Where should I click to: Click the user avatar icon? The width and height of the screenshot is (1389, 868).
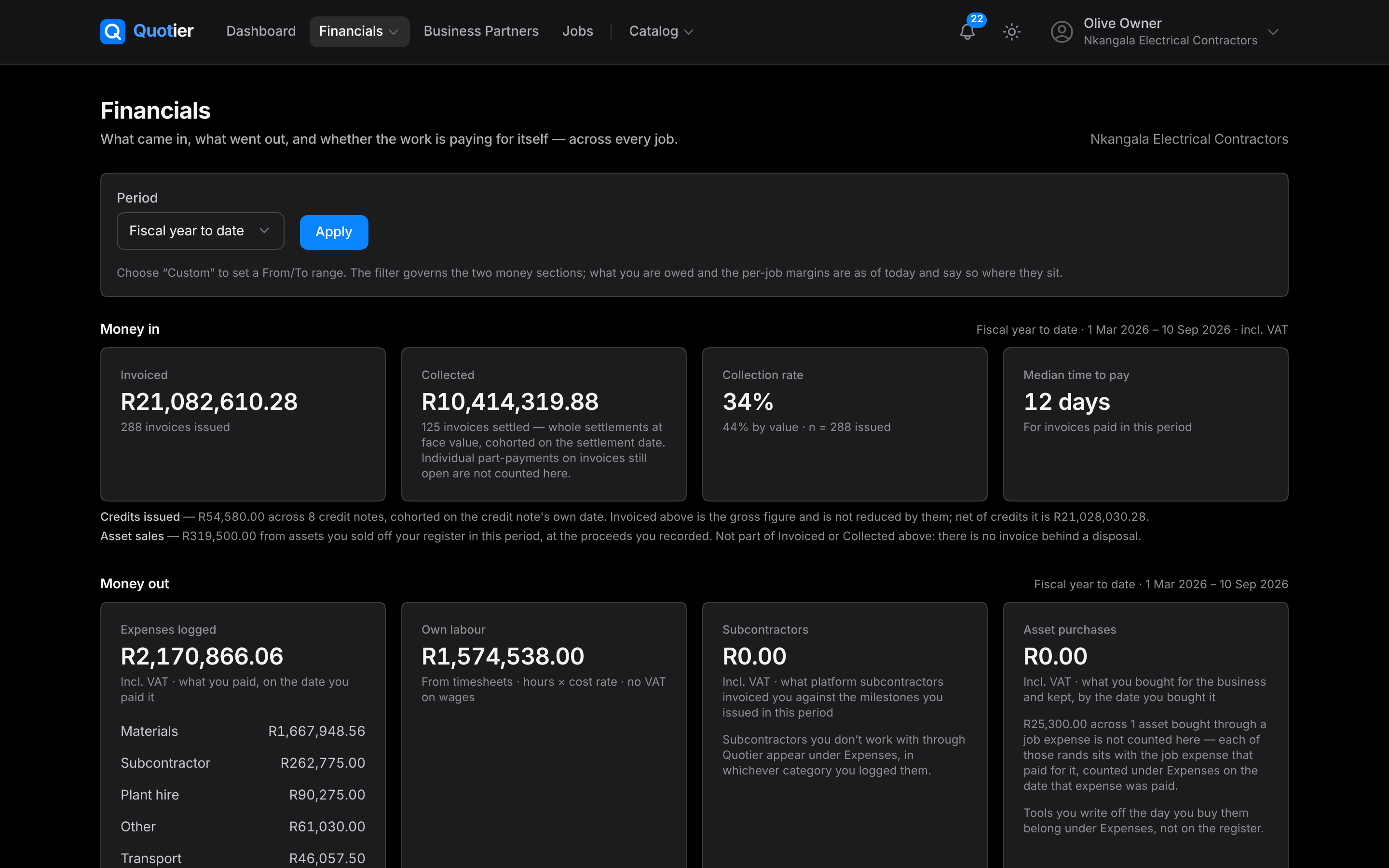click(x=1061, y=31)
